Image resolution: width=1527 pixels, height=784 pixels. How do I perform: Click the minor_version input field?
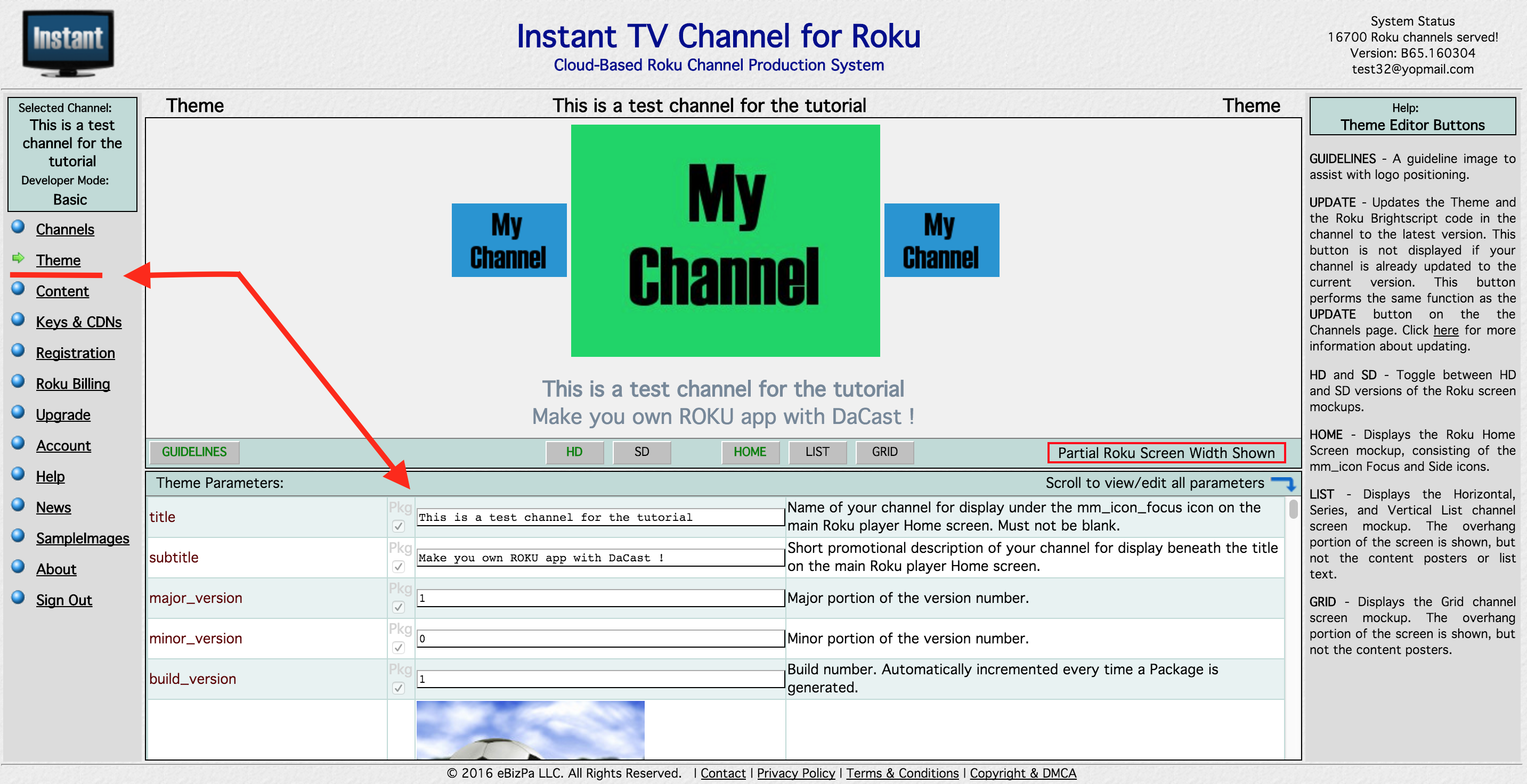pos(600,638)
